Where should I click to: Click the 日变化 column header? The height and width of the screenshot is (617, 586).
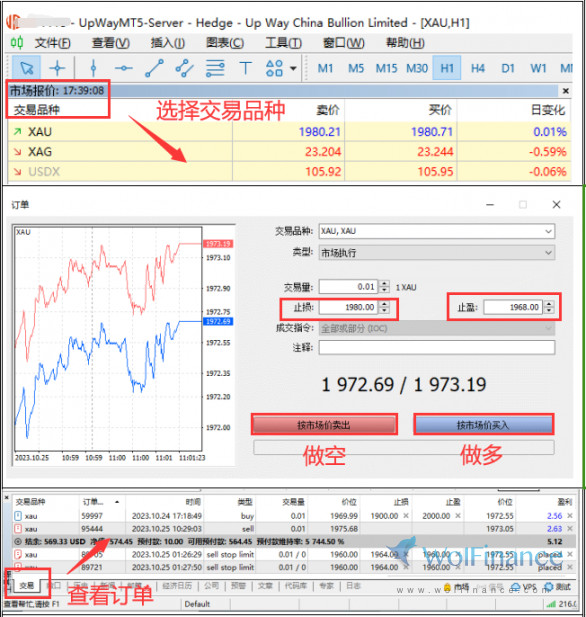(x=548, y=110)
